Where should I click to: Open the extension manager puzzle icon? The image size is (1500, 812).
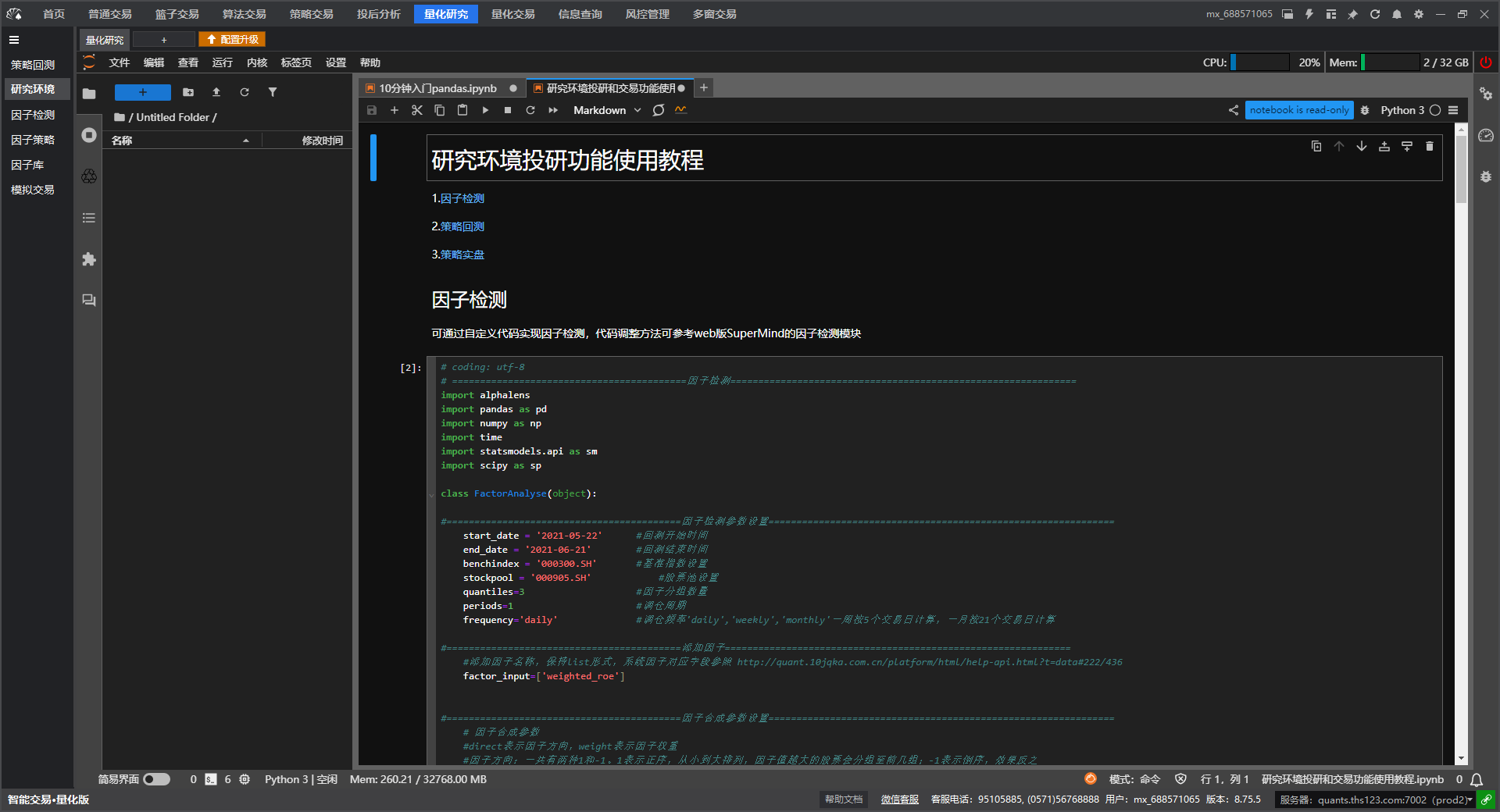coord(89,259)
